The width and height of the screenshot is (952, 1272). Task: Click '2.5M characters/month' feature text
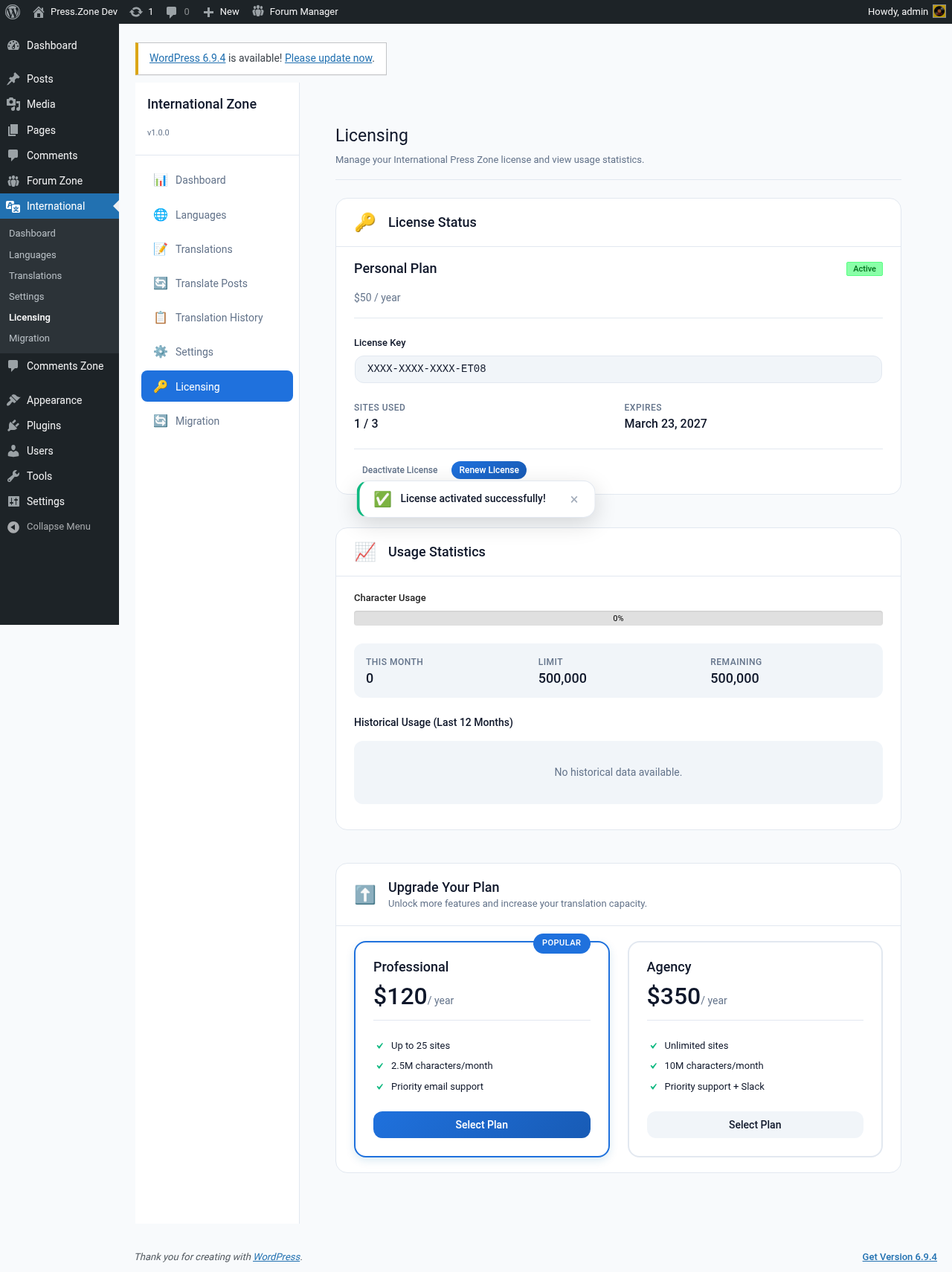click(442, 1066)
